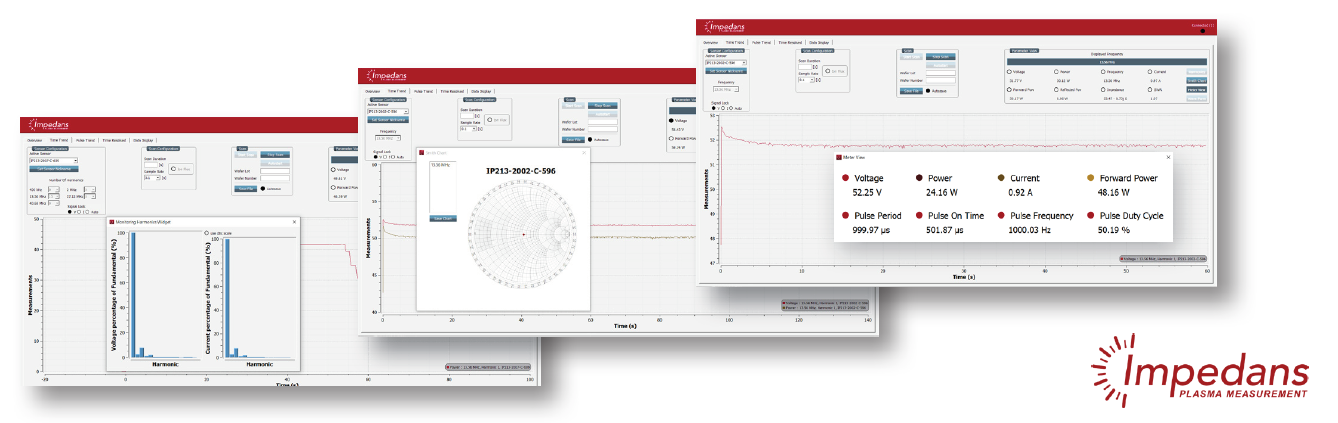Screen dimensions: 1338x423
Task: Open Data Display tab in left window
Action: click(x=143, y=140)
